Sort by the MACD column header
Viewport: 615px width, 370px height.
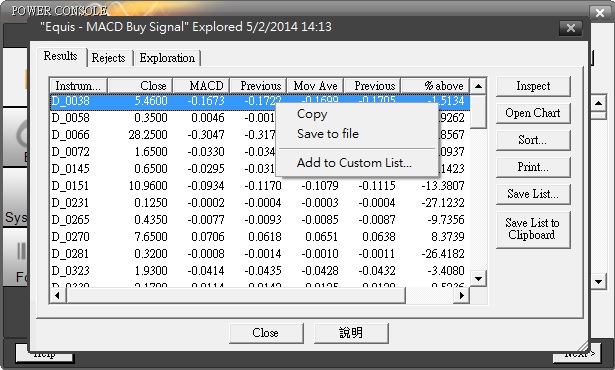click(201, 86)
